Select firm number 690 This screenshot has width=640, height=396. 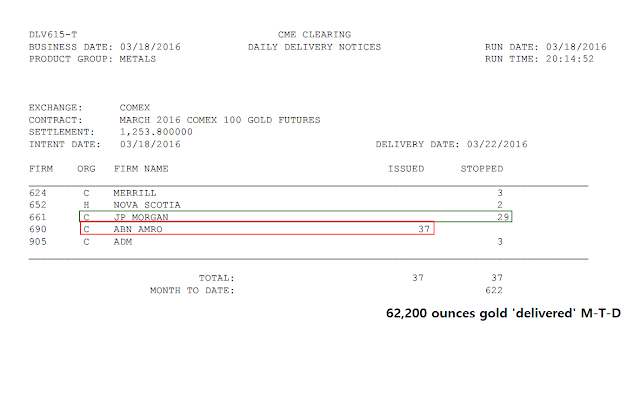38,229
